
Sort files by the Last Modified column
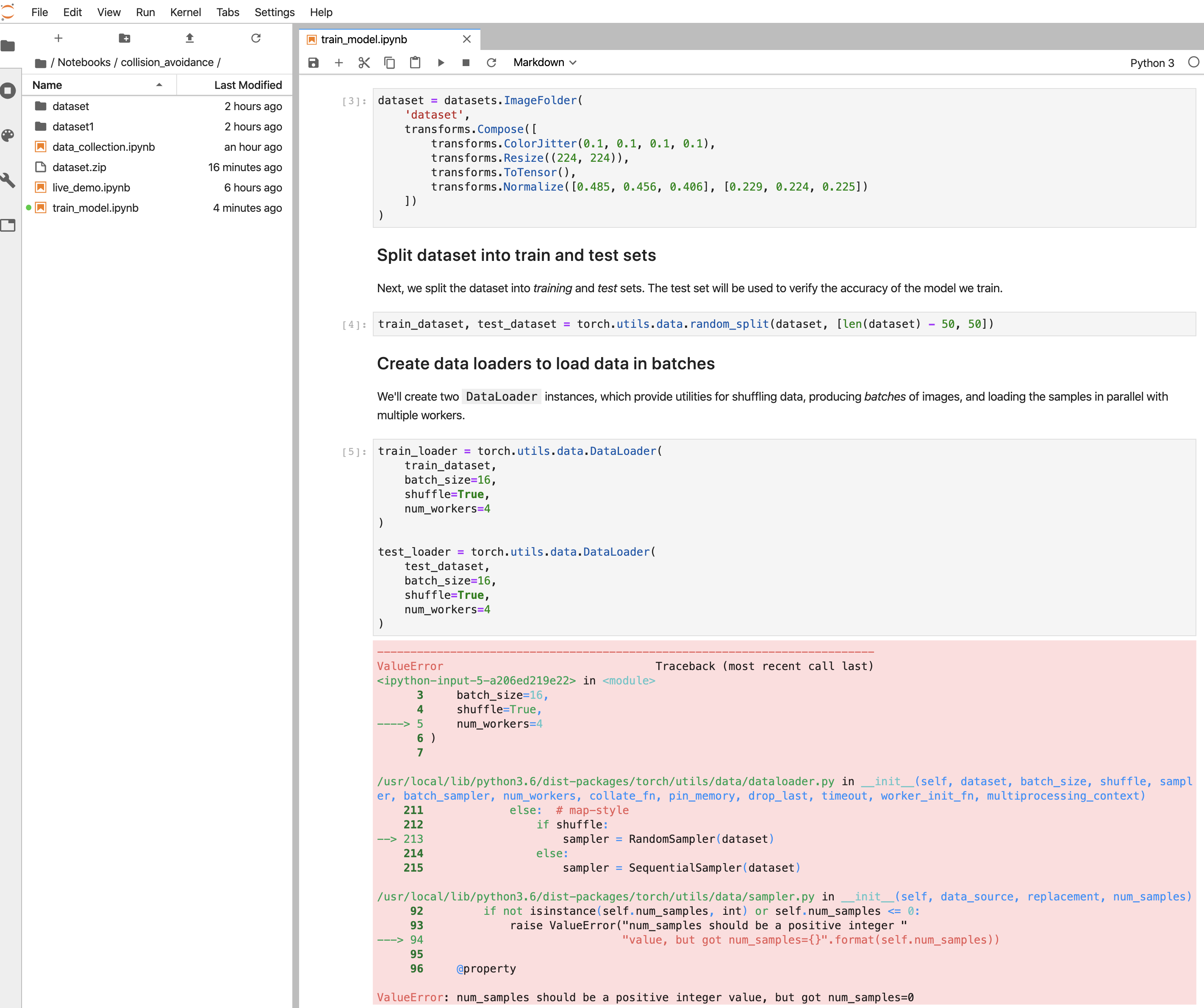tap(248, 85)
